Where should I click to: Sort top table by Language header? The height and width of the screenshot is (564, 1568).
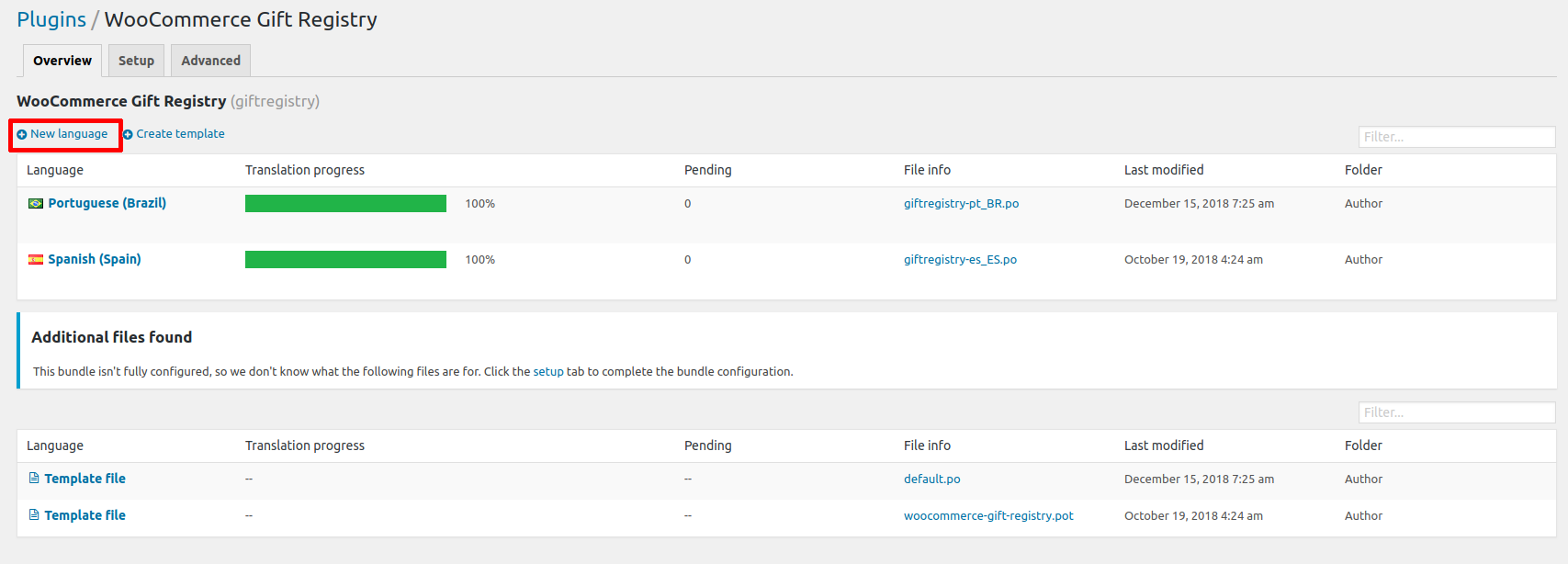55,170
